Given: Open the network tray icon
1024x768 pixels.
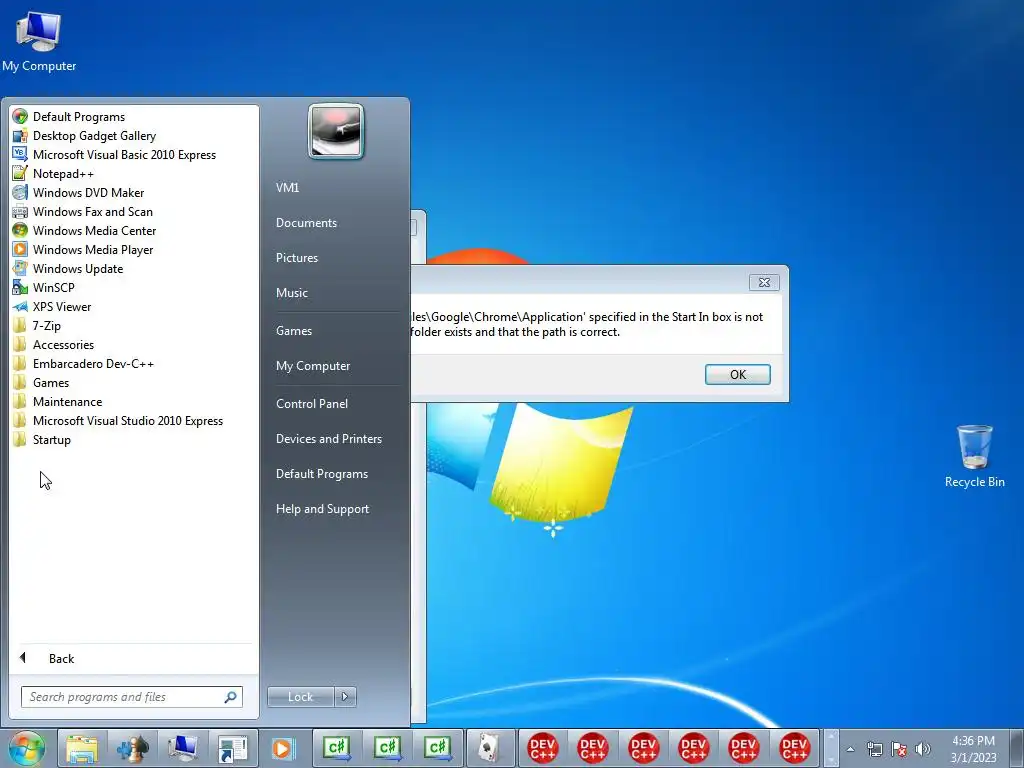Looking at the screenshot, I should click(874, 749).
